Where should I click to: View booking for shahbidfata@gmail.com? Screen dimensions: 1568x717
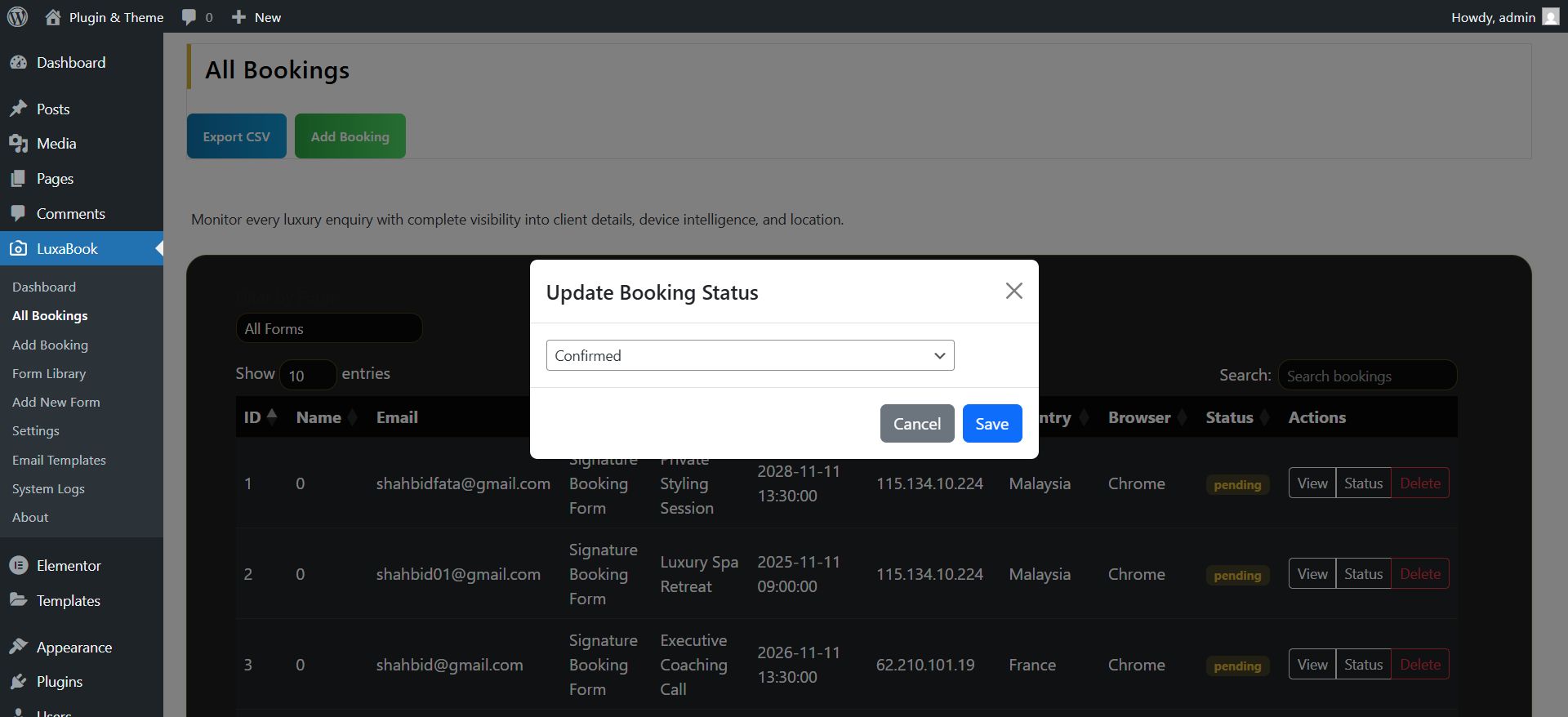click(1312, 483)
